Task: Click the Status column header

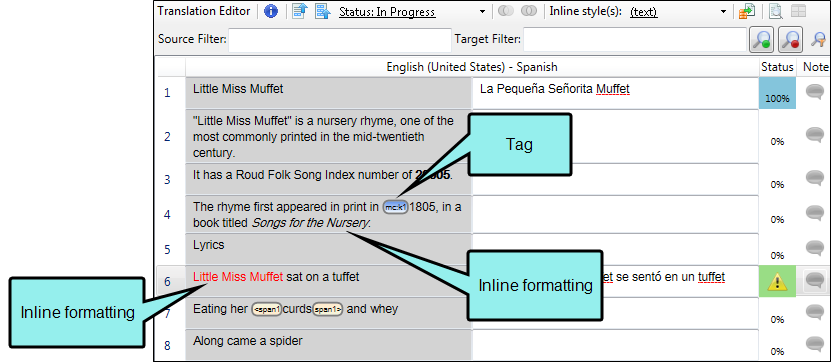Action: [777, 67]
